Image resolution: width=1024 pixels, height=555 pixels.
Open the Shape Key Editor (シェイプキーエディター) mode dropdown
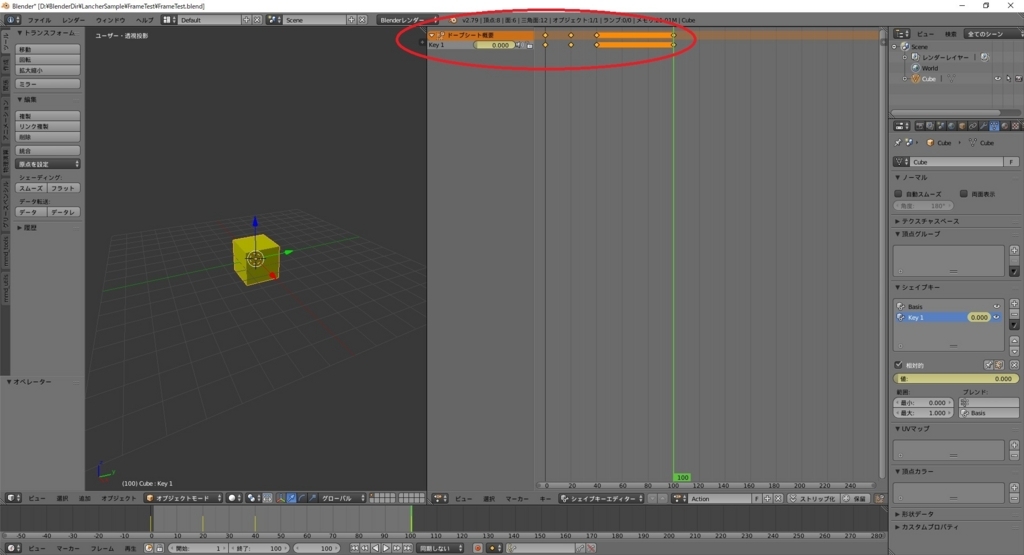pos(602,499)
